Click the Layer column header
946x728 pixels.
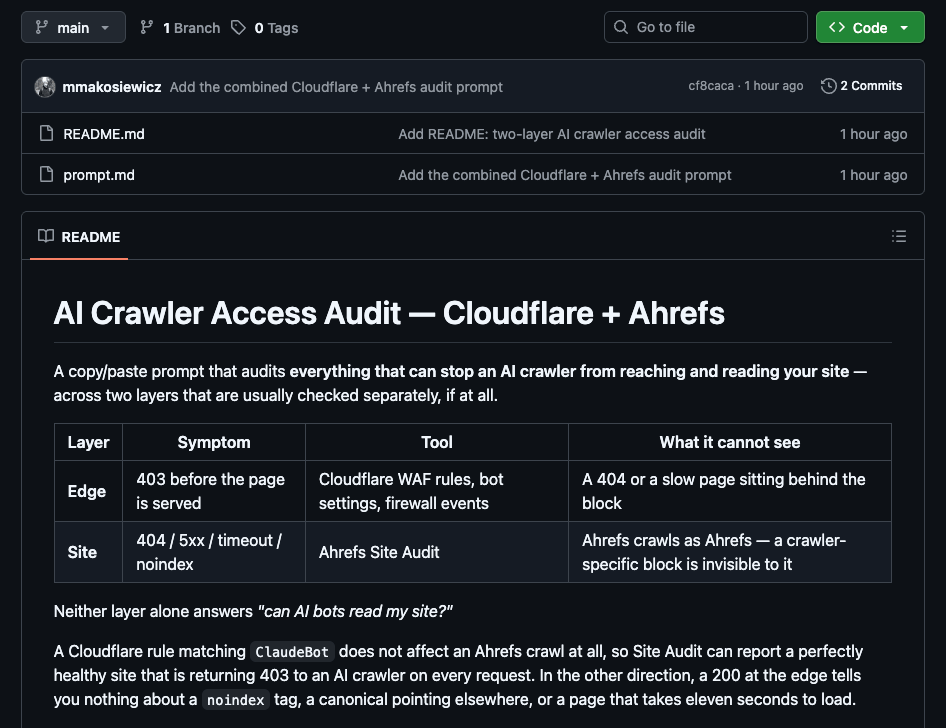[x=88, y=442]
